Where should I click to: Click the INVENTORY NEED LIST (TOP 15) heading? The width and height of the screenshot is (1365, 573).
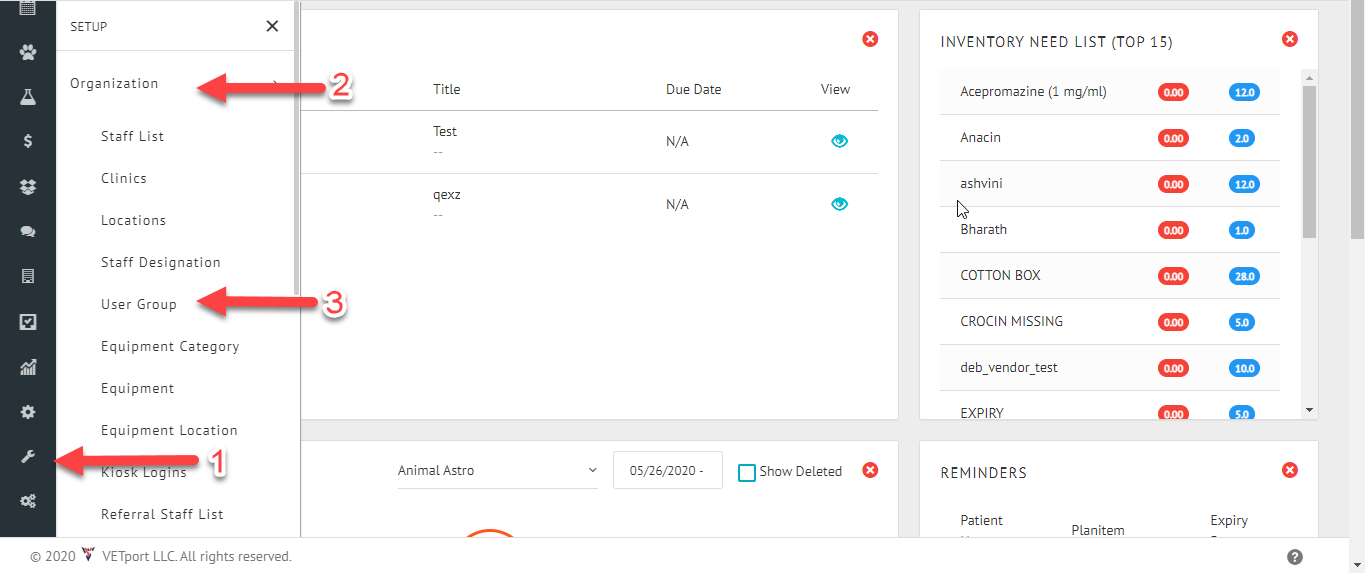point(1056,42)
